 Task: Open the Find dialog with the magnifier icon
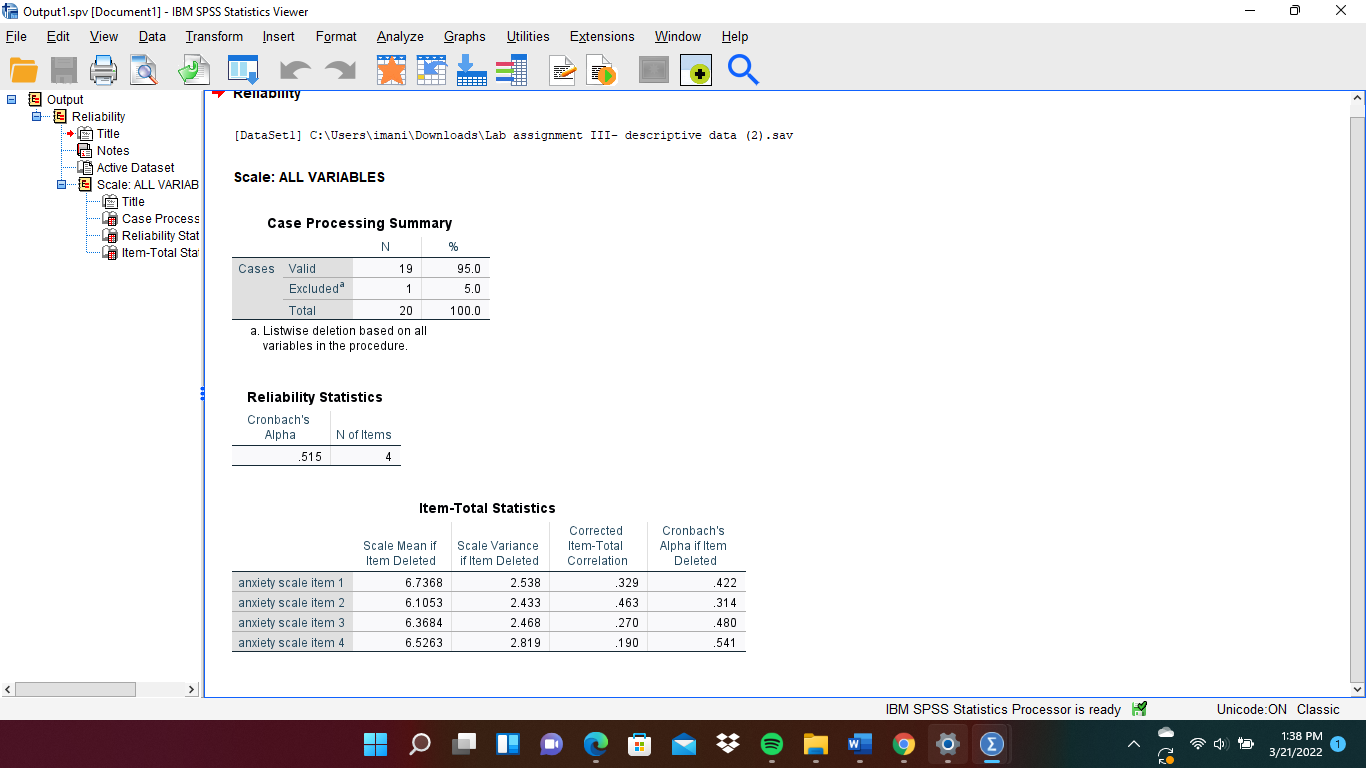click(743, 71)
